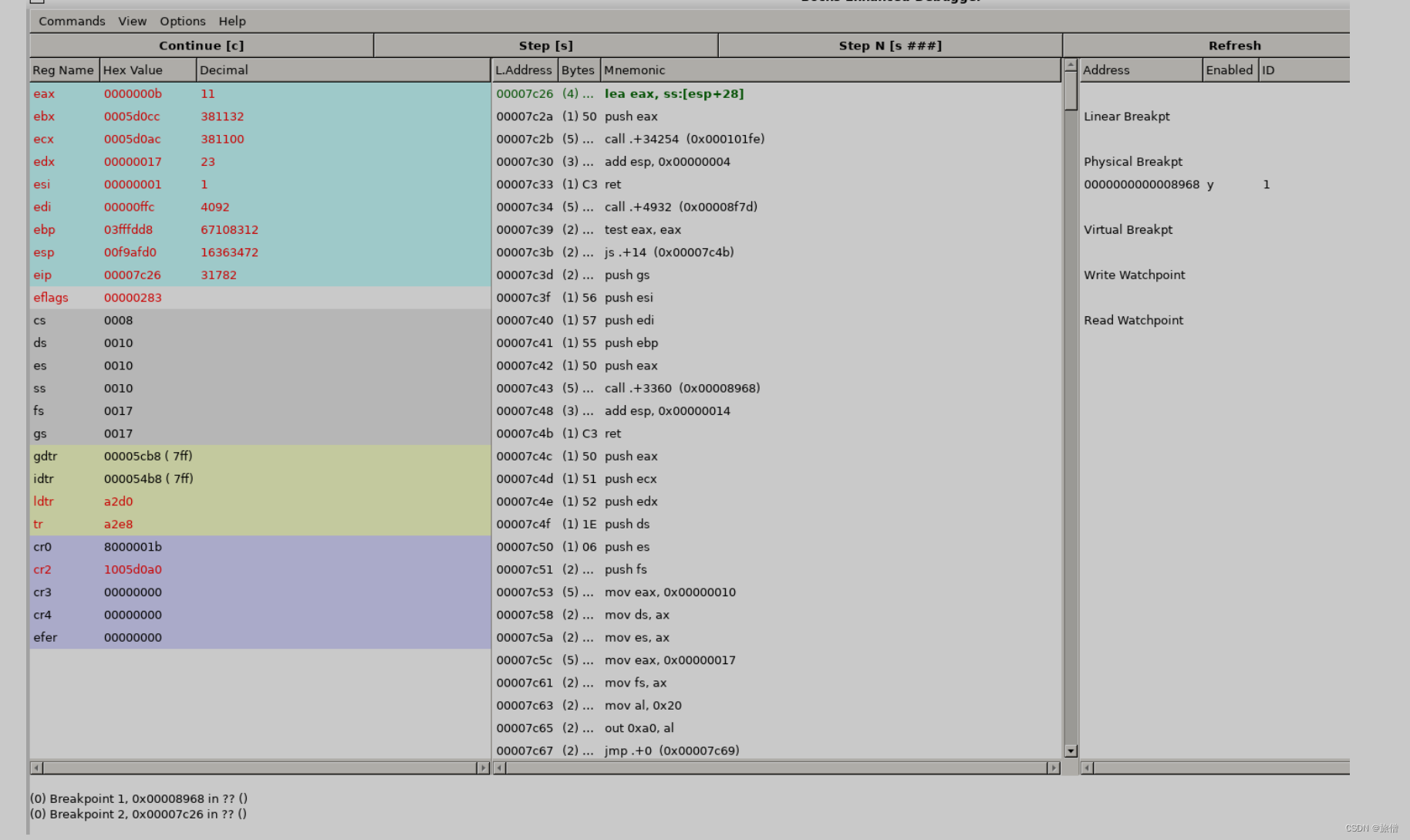Click left arrow of disassembly horizontal scrollbar
Image resolution: width=1410 pixels, height=840 pixels.
click(x=499, y=767)
